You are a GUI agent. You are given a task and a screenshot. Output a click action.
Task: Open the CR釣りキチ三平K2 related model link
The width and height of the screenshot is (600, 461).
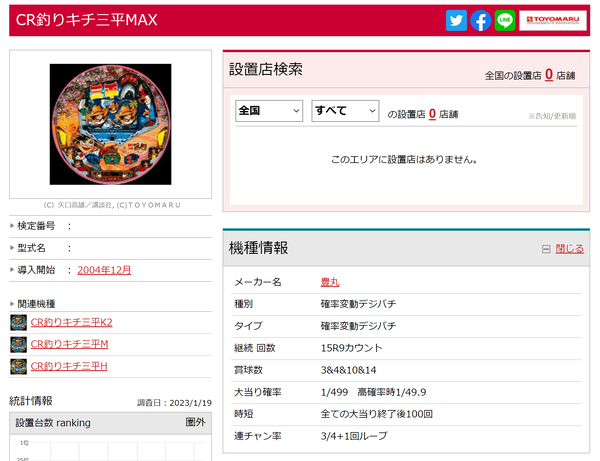point(72,323)
